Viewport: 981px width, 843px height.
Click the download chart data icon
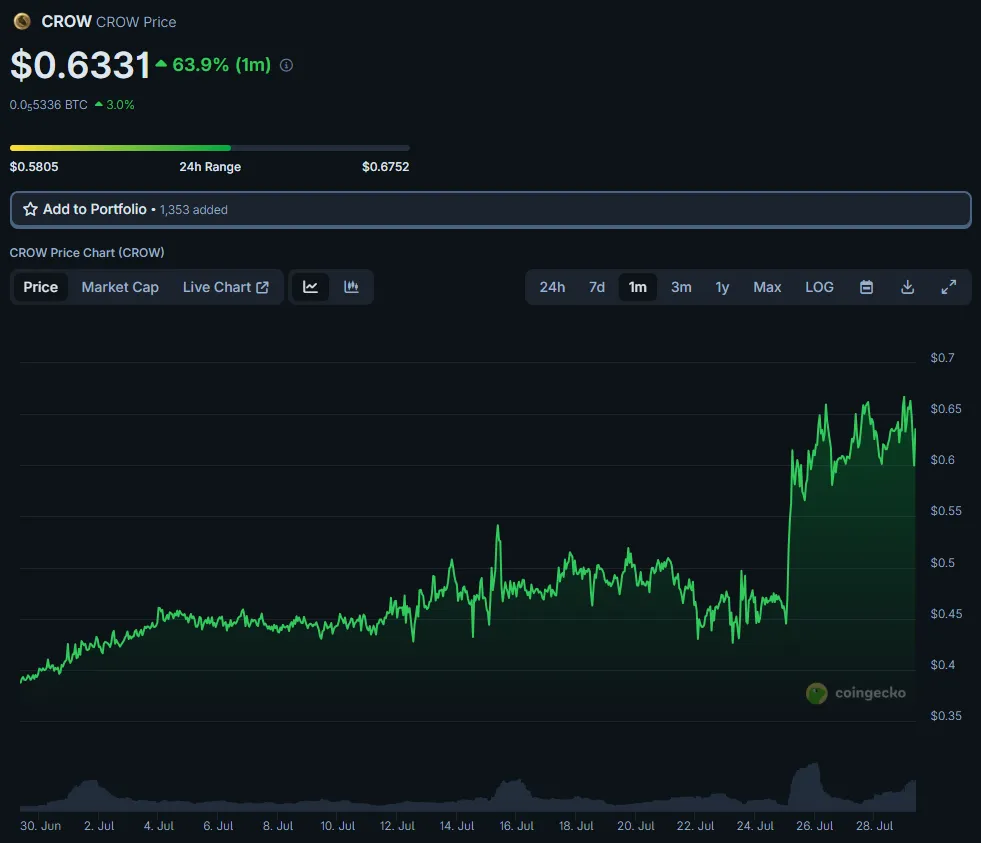pos(907,287)
